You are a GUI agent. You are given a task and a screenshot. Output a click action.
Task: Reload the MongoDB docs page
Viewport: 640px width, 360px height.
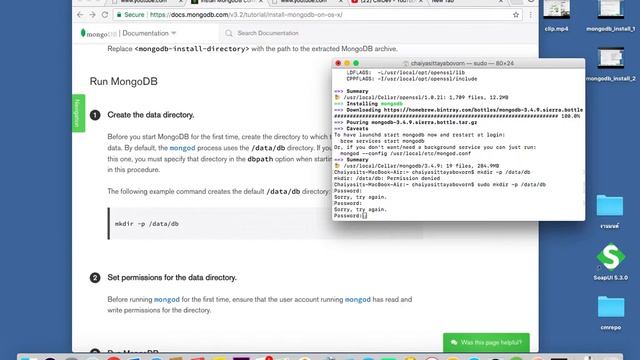click(105, 15)
